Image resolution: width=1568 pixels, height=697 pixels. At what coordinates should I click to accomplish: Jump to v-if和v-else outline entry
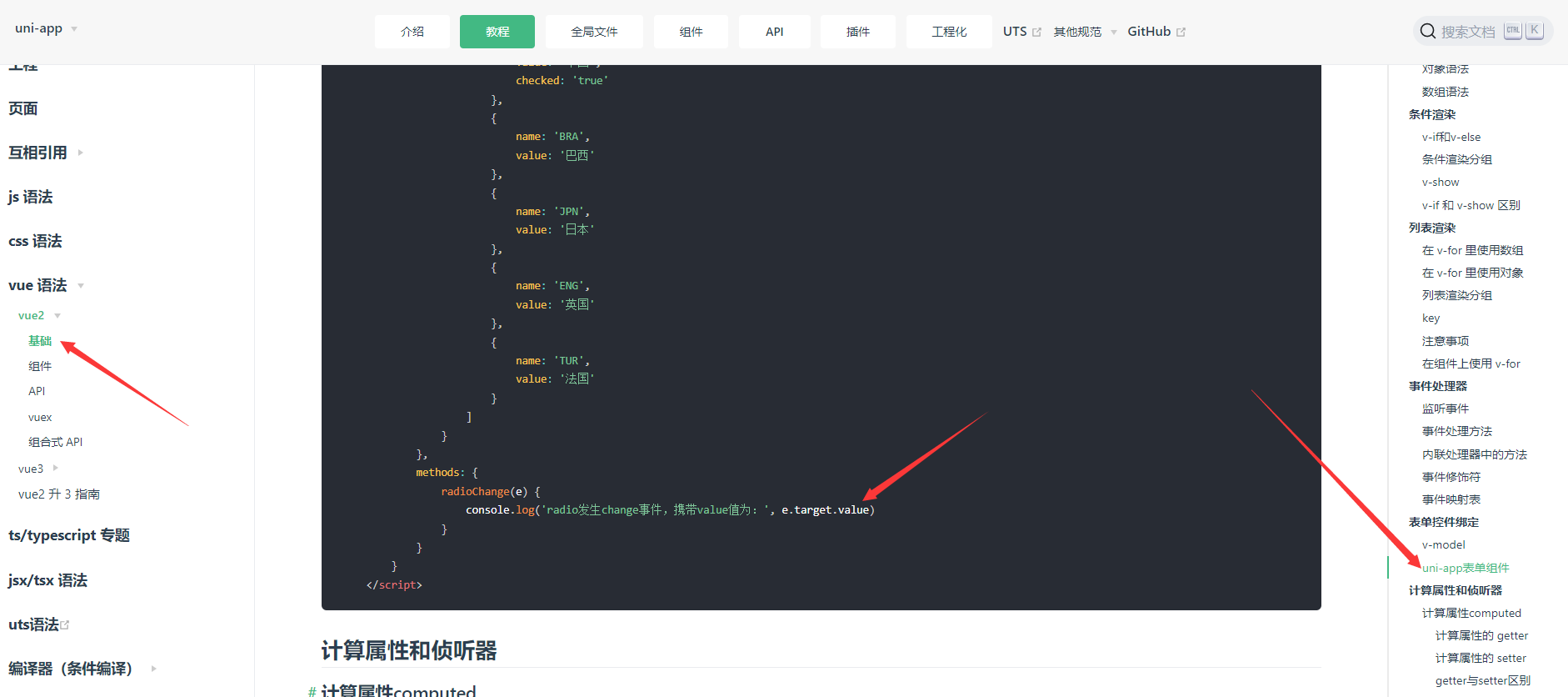(1451, 137)
